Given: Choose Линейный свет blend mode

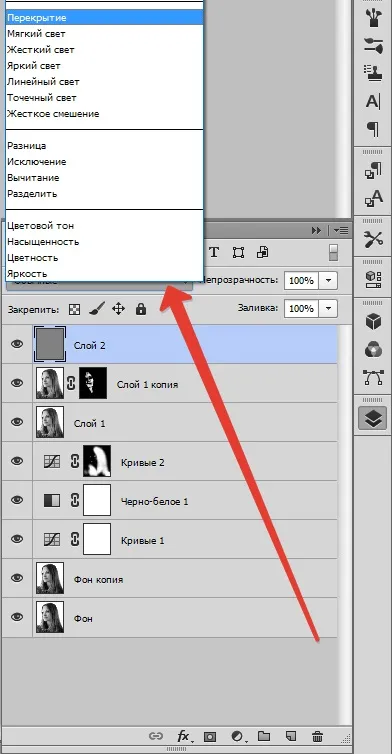Looking at the screenshot, I should (105, 82).
